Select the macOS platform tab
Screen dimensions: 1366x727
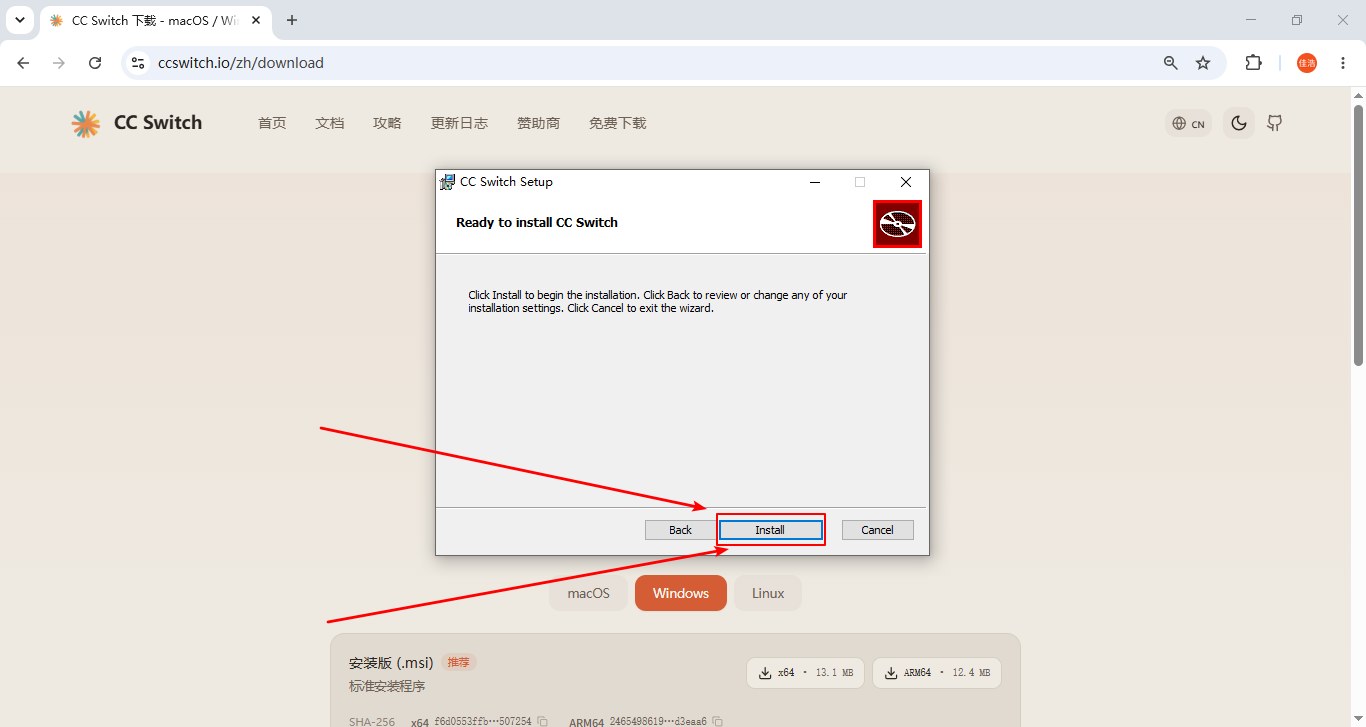[x=588, y=593]
